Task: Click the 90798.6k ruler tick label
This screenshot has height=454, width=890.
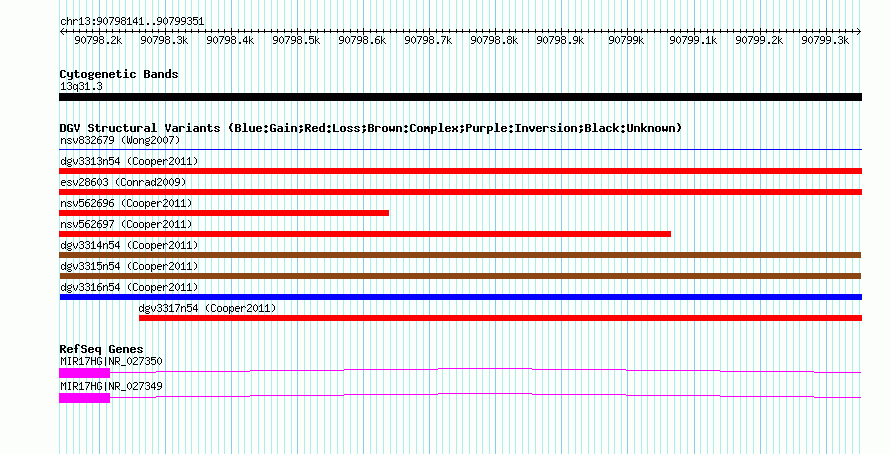Action: pos(362,40)
